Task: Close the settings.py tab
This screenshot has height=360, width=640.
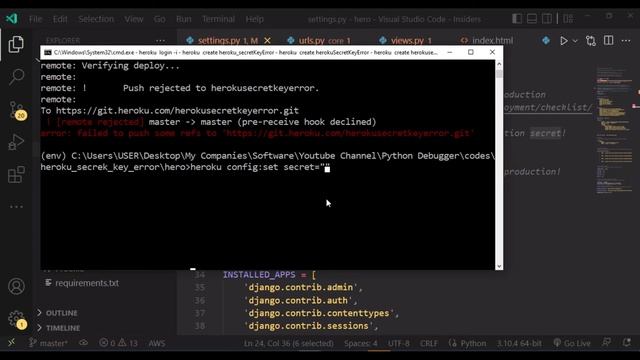Action: tap(267, 40)
